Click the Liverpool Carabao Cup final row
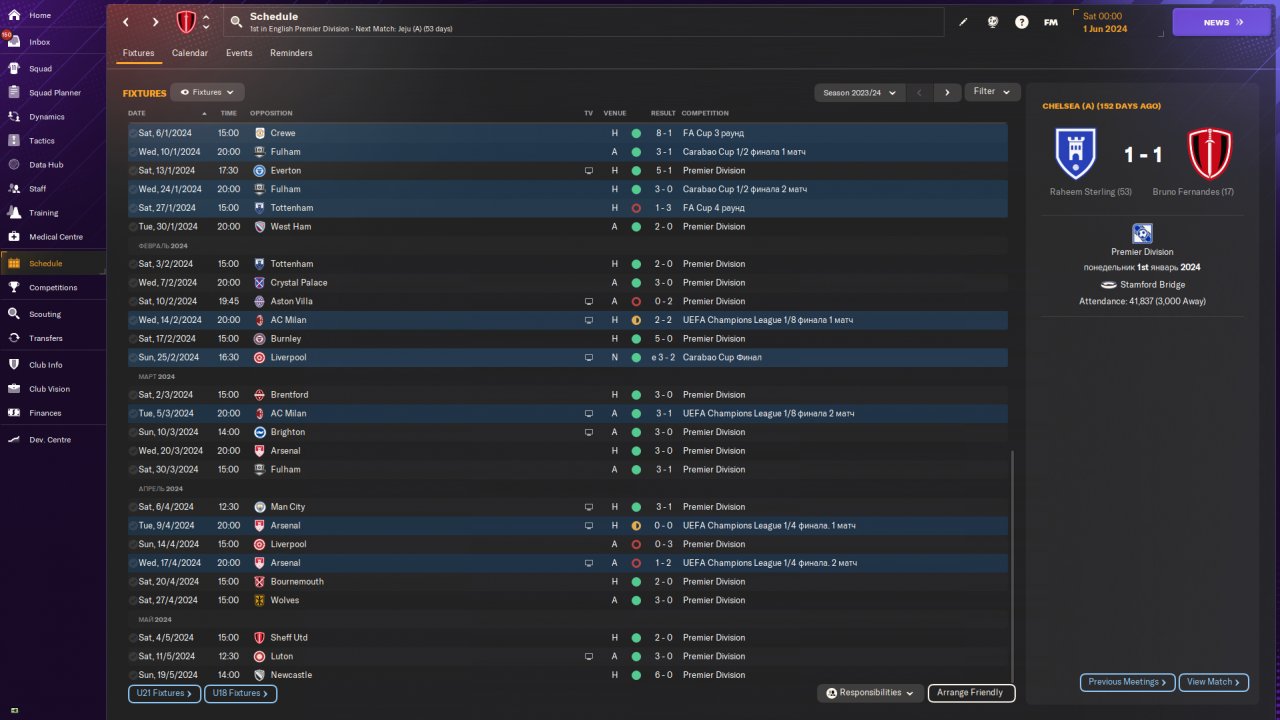Image resolution: width=1280 pixels, height=720 pixels. click(x=568, y=357)
